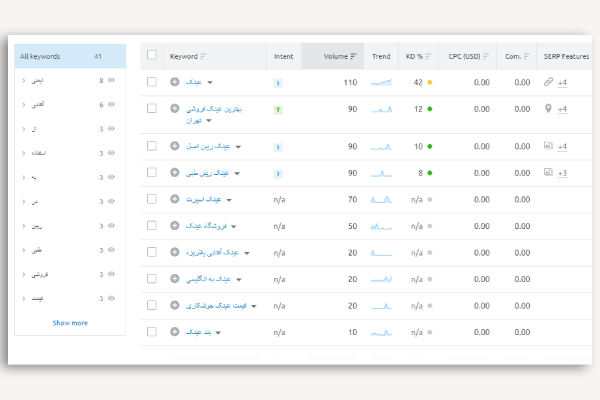Expand the طبی keyword group
This screenshot has height=400, width=600.
click(24, 250)
